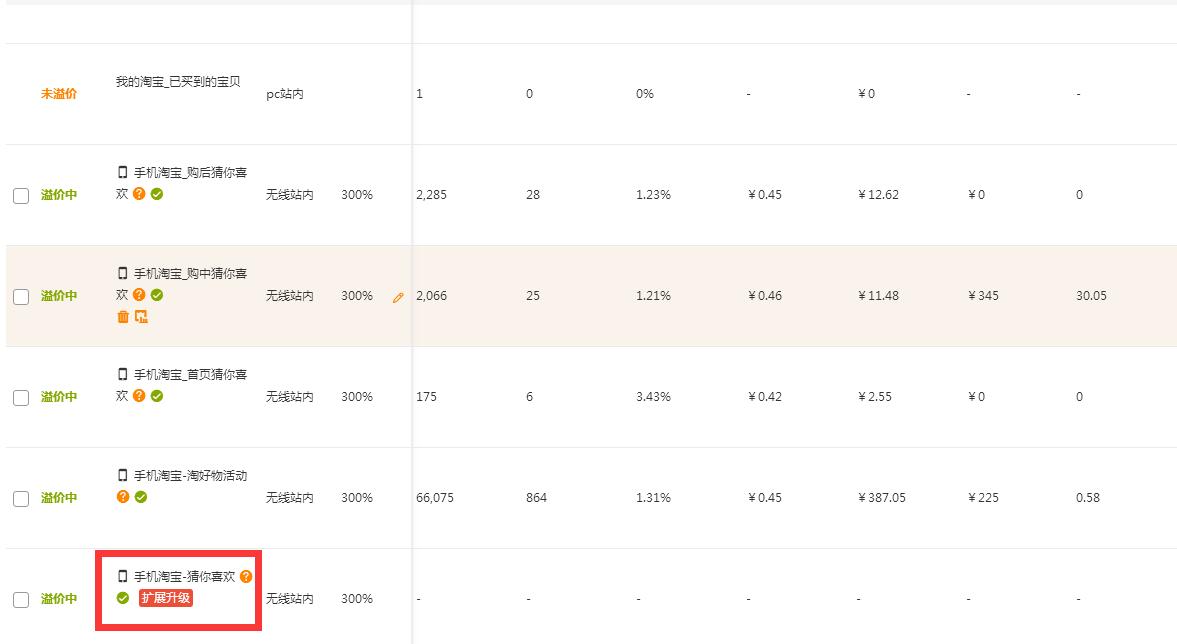Check the 购后猜你喜欢 row checkbox

click(21, 196)
